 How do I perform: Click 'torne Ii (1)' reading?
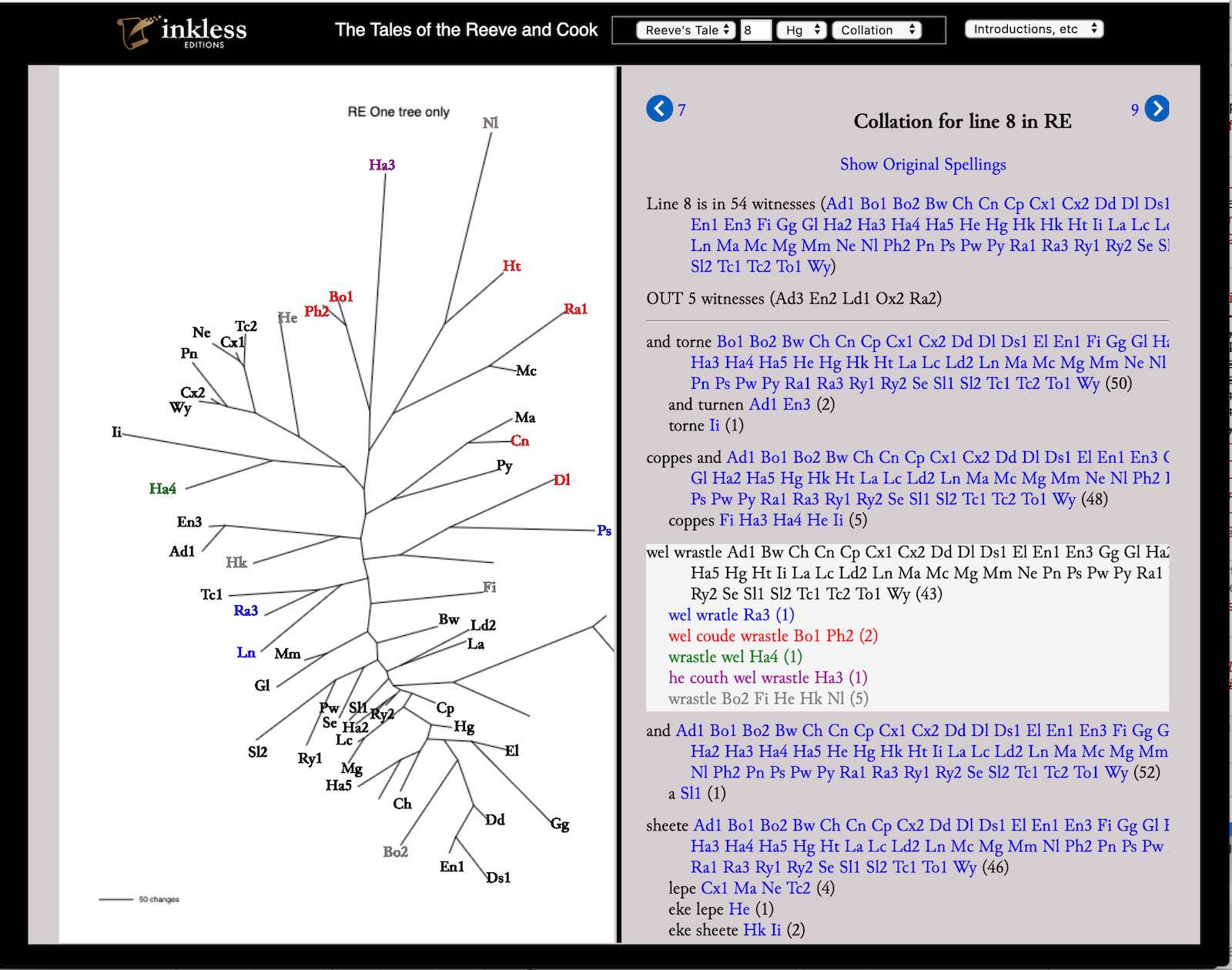[x=706, y=425]
